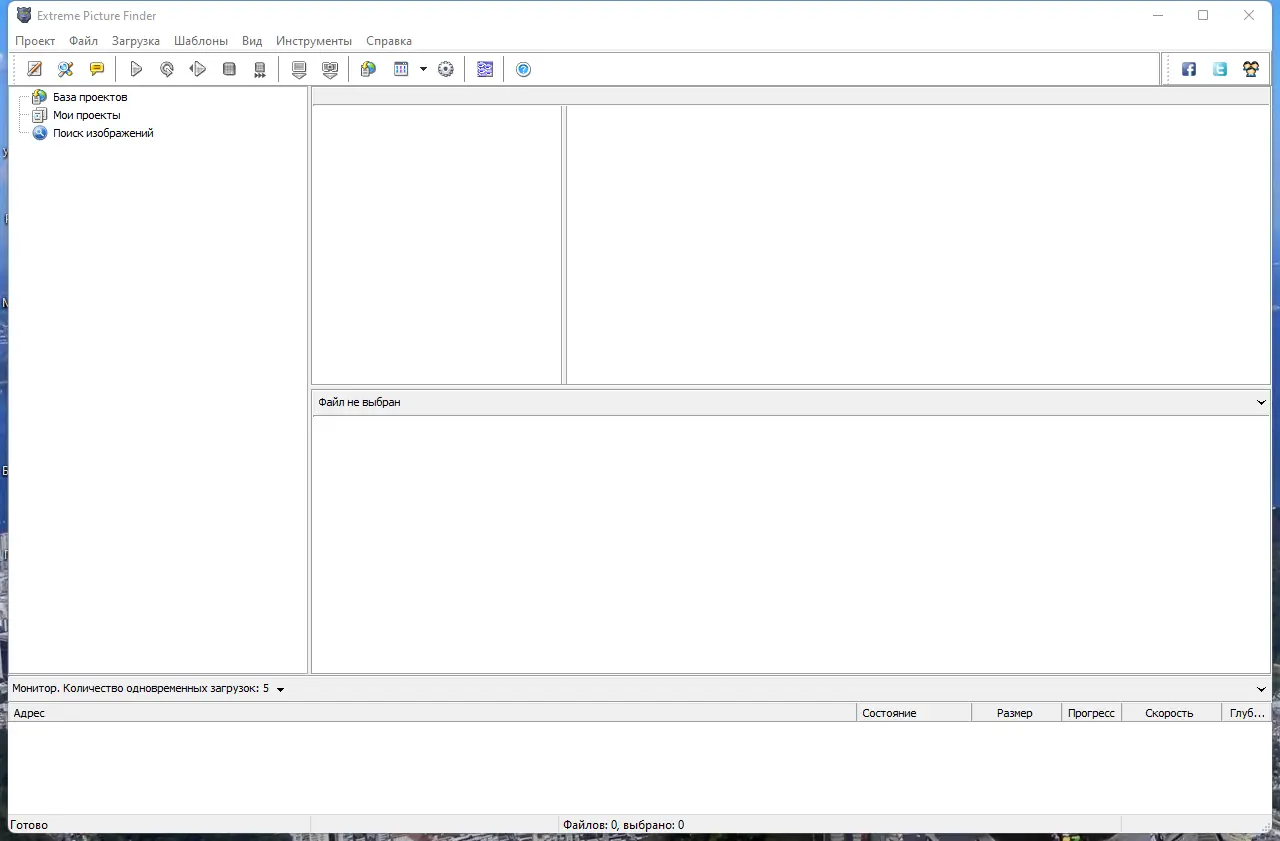The height and width of the screenshot is (841, 1280).
Task: Open the Файл menu
Action: tap(84, 41)
